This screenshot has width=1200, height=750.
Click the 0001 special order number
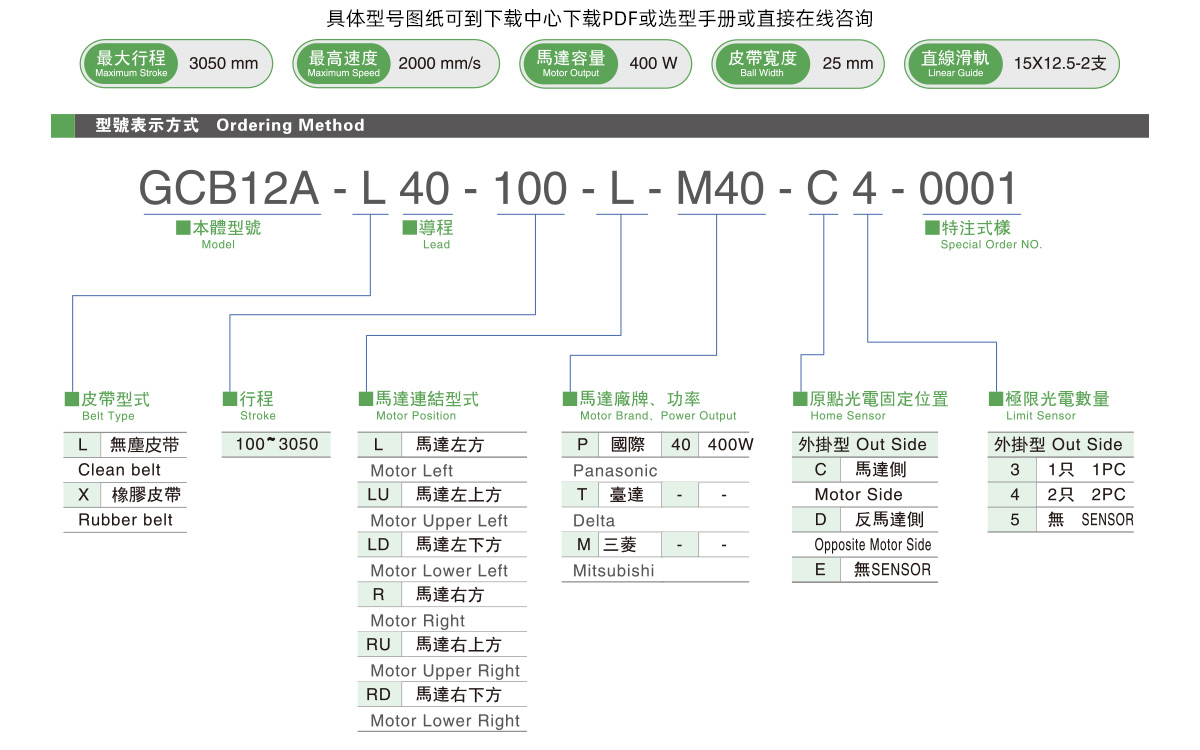(968, 188)
